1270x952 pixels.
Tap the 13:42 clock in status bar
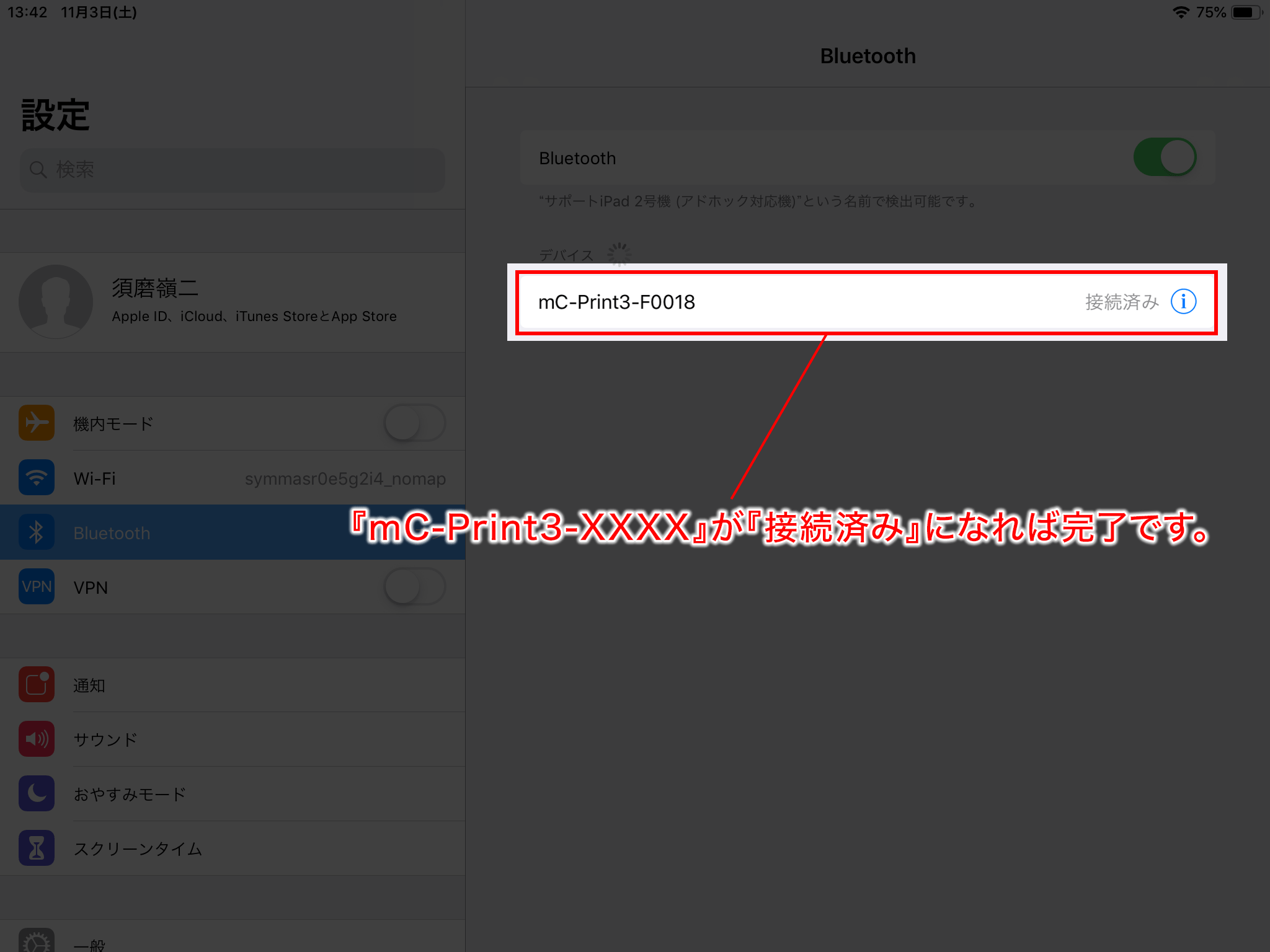(27, 12)
